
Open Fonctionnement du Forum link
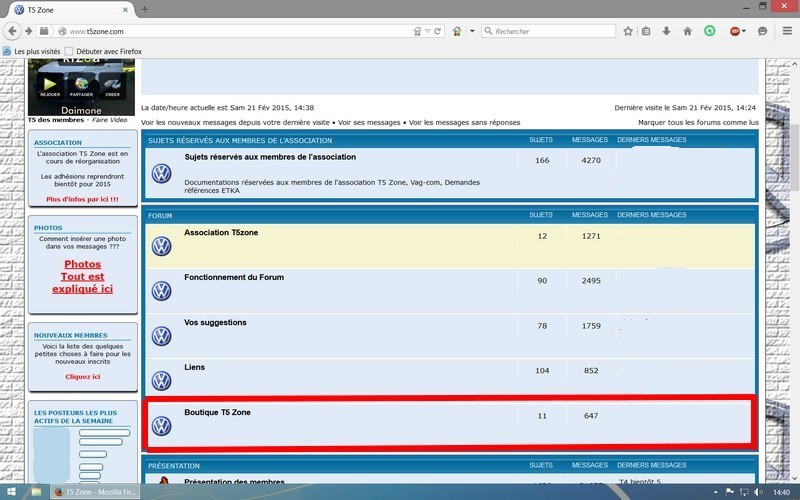coord(234,278)
